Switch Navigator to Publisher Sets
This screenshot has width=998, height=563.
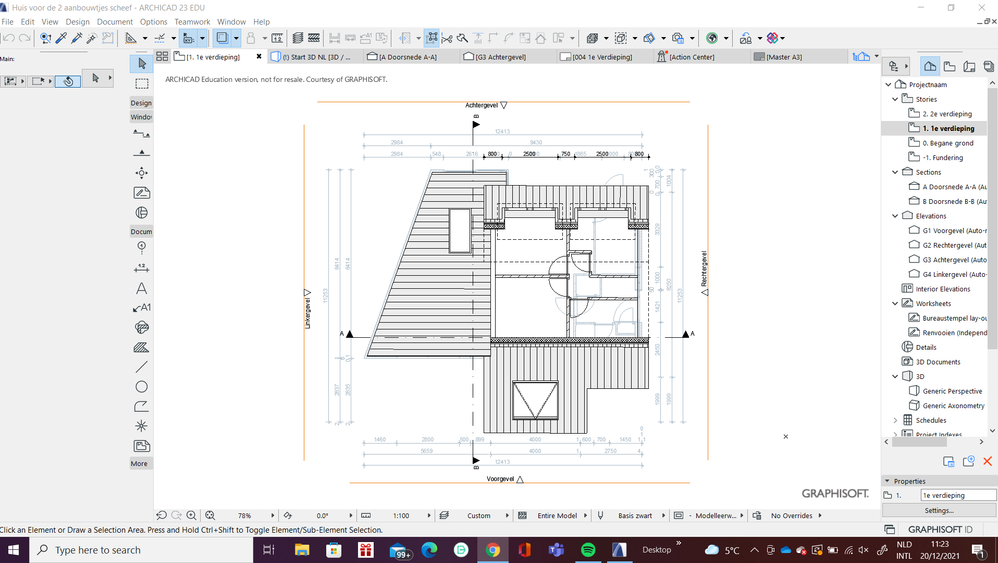(988, 66)
